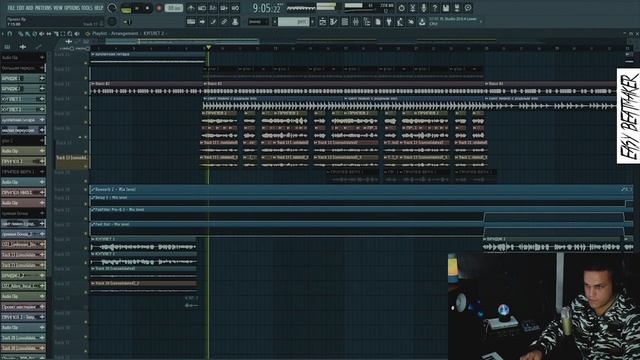Image resolution: width=640 pixels, height=360 pixels.
Task: Toggle pattern/song mode switch
Action: tap(126, 9)
